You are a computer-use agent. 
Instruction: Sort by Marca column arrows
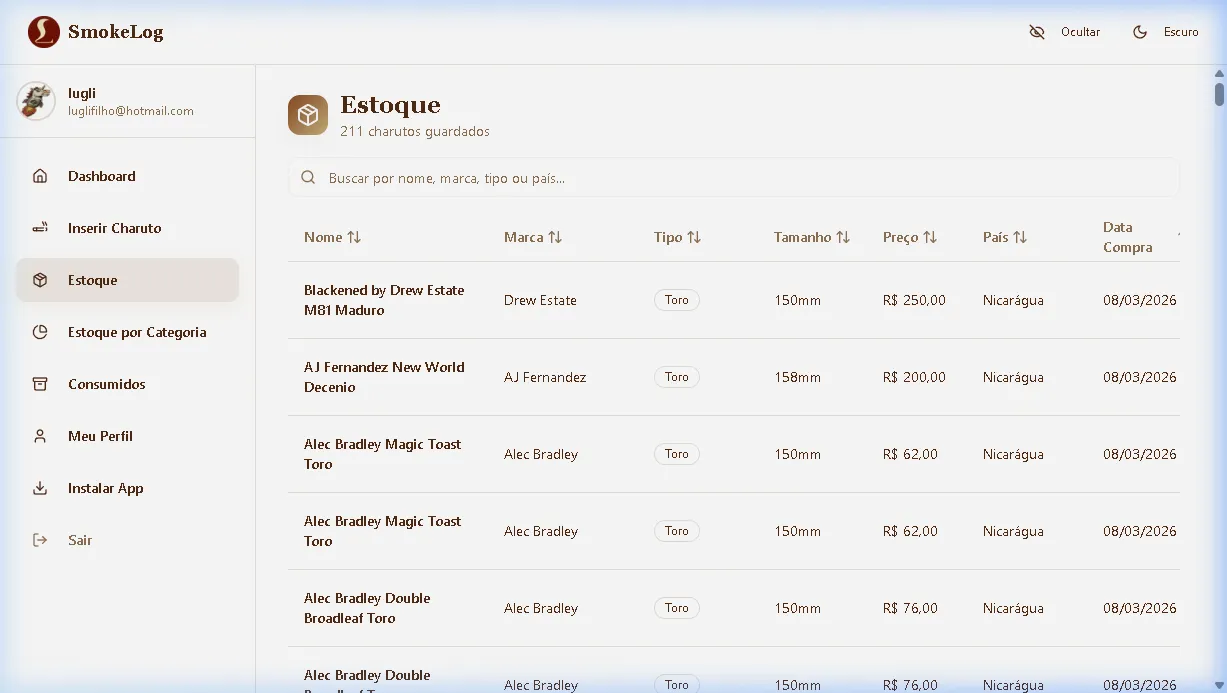pos(555,237)
